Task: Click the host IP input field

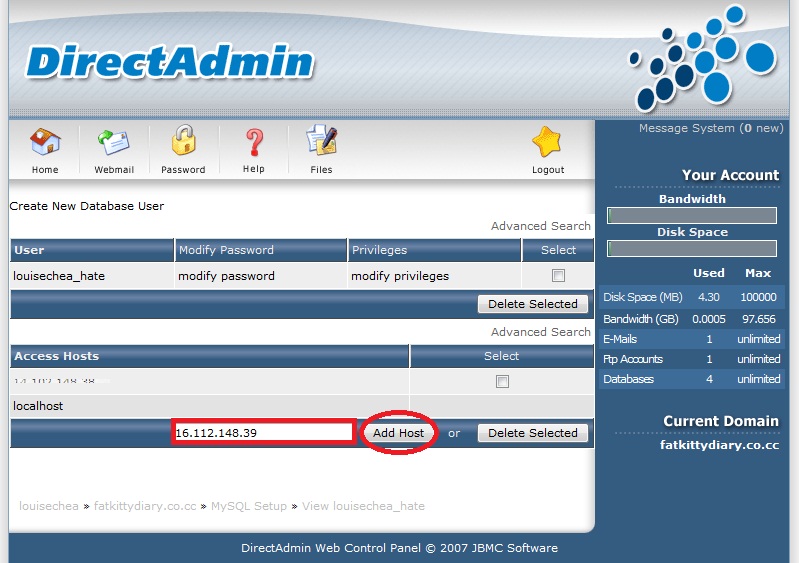Action: point(263,433)
